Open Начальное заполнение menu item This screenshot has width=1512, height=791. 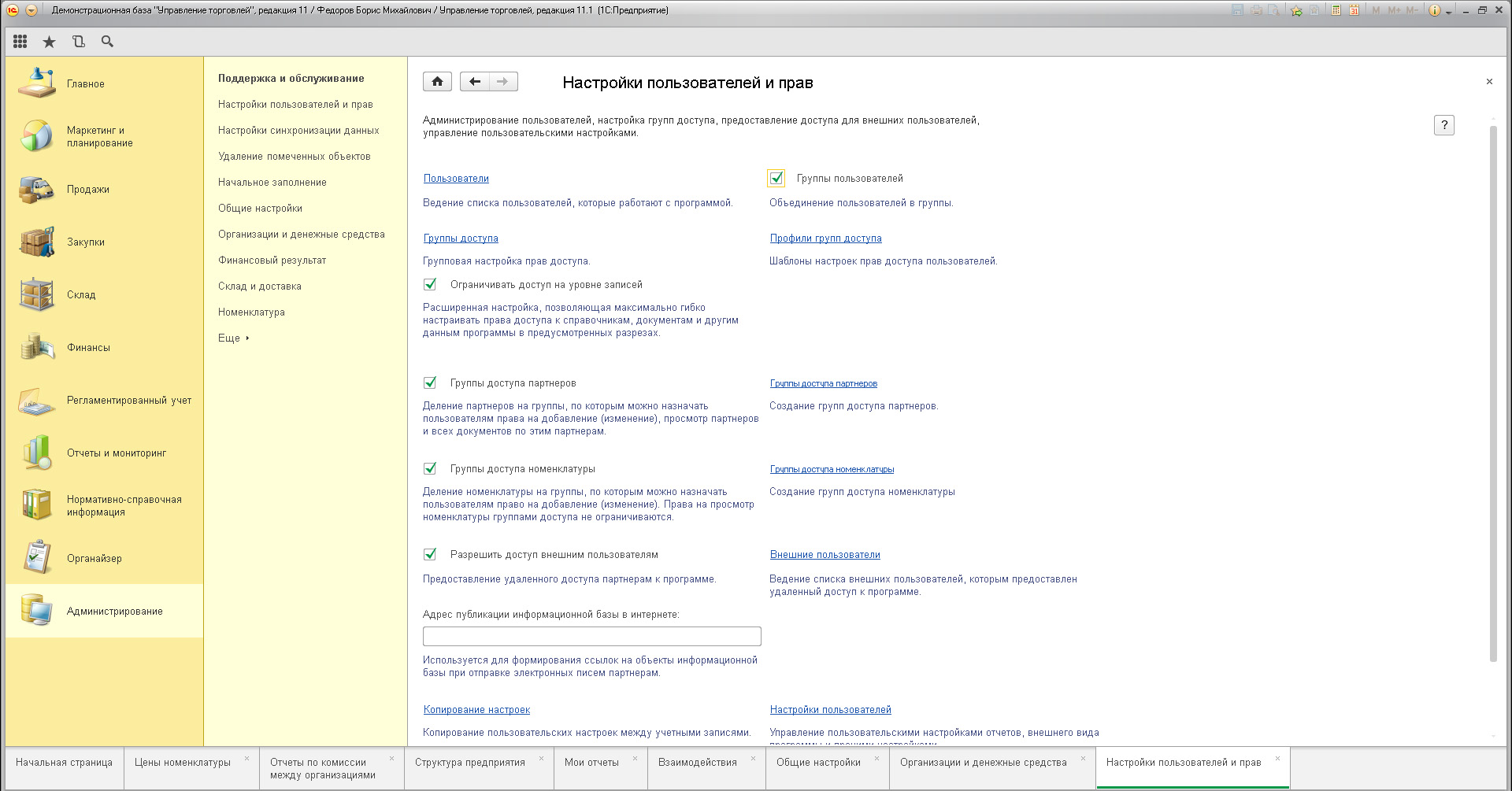click(x=272, y=182)
